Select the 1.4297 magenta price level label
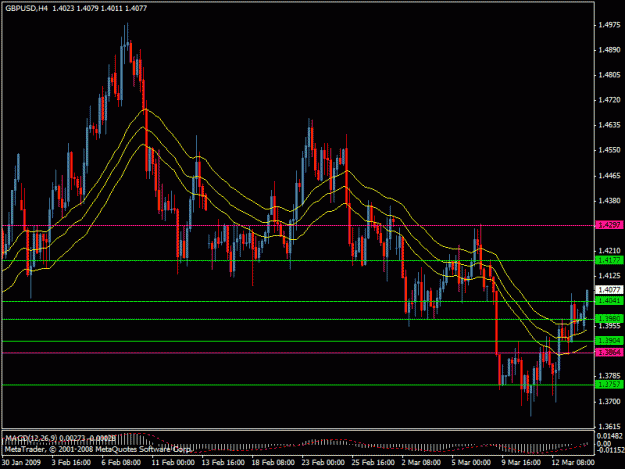 click(x=609, y=225)
